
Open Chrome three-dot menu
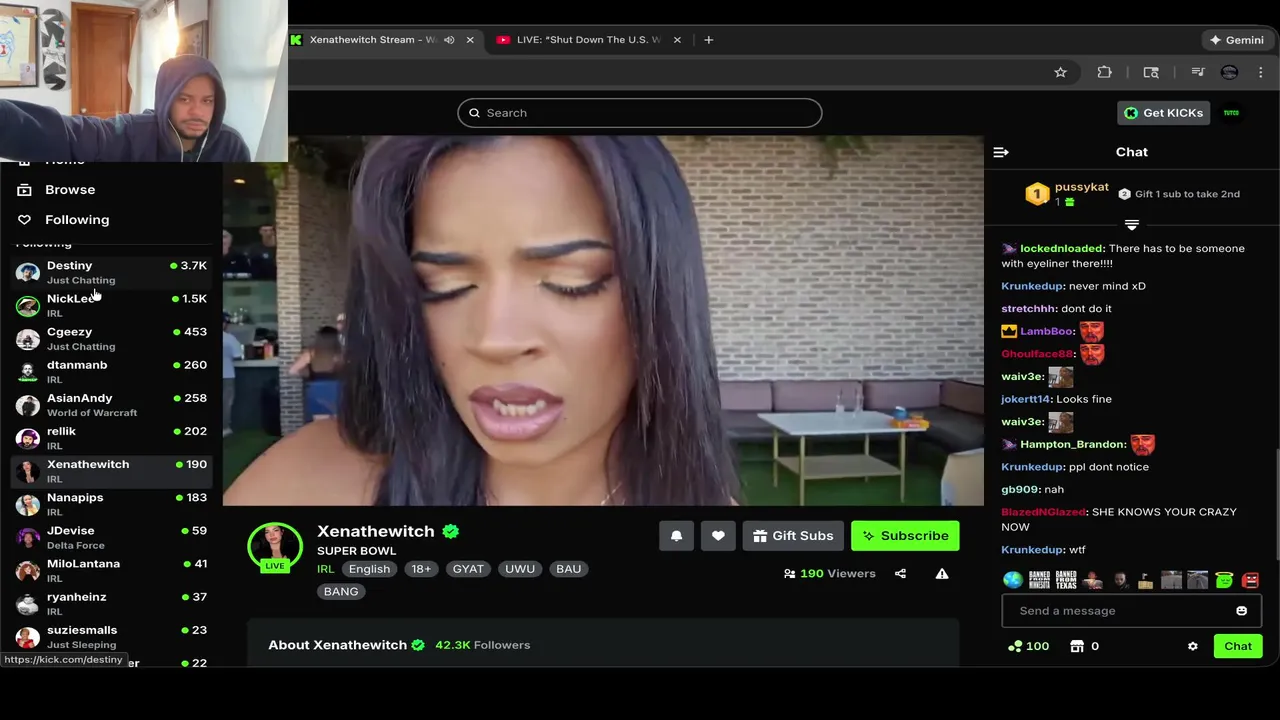(1260, 72)
